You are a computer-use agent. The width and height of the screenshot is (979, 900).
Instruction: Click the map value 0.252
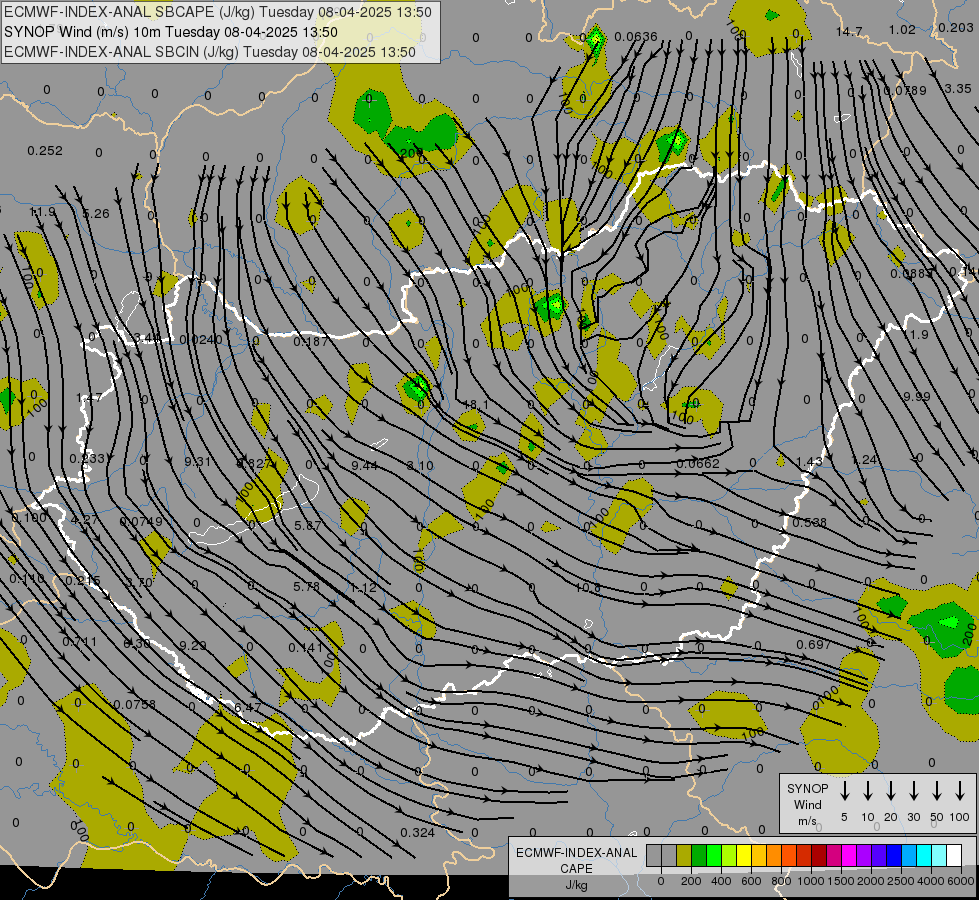point(45,151)
